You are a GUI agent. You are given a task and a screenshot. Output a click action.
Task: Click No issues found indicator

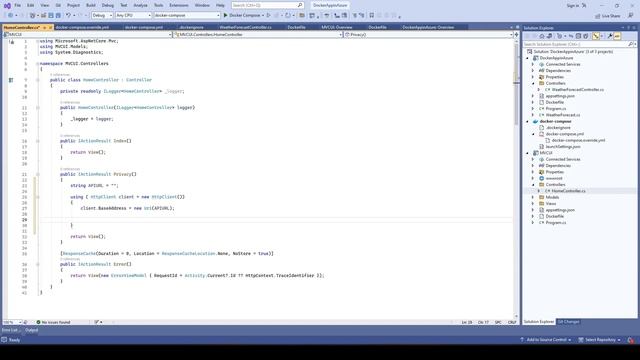(53, 322)
